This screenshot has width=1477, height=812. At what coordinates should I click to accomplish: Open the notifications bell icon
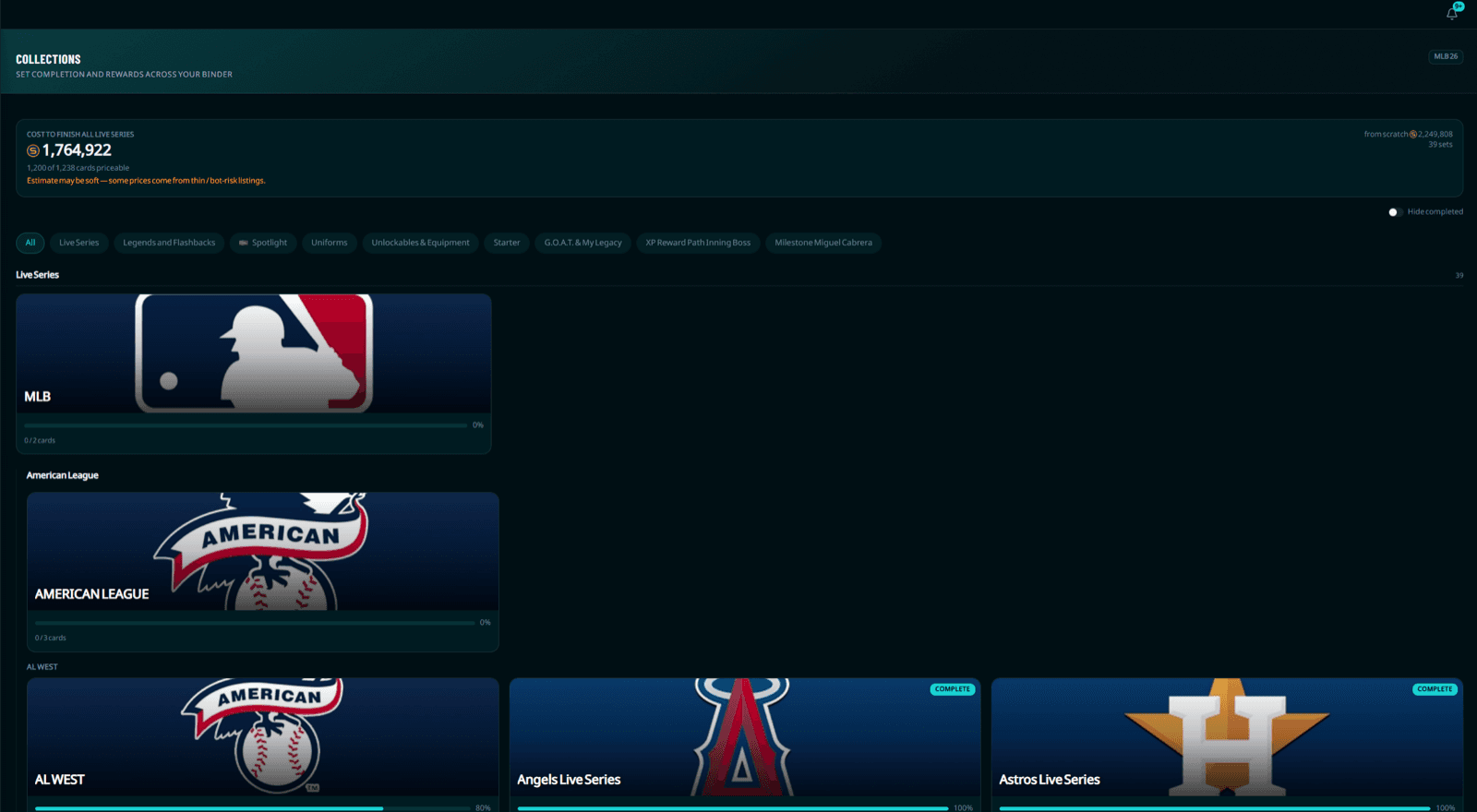pos(1452,13)
